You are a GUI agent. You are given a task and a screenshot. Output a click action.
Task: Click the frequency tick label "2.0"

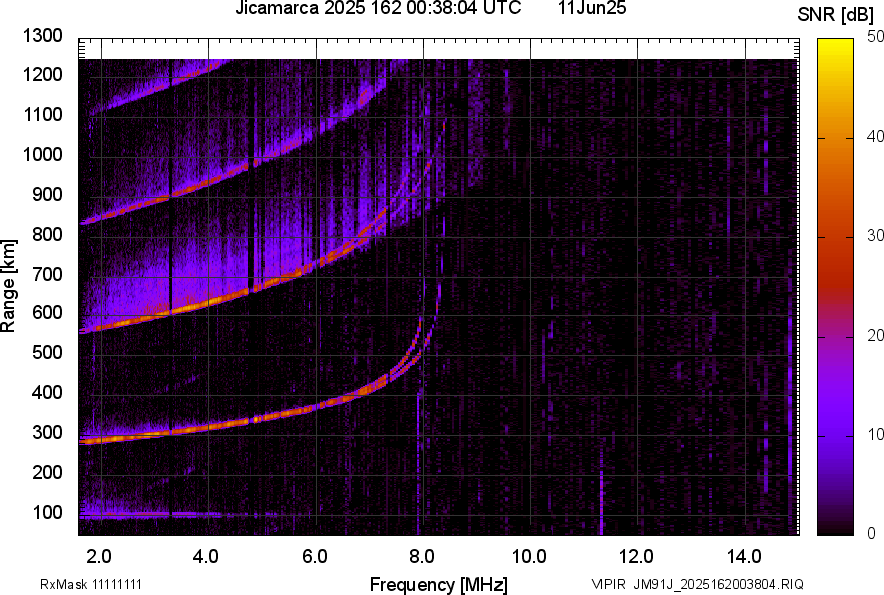99,557
